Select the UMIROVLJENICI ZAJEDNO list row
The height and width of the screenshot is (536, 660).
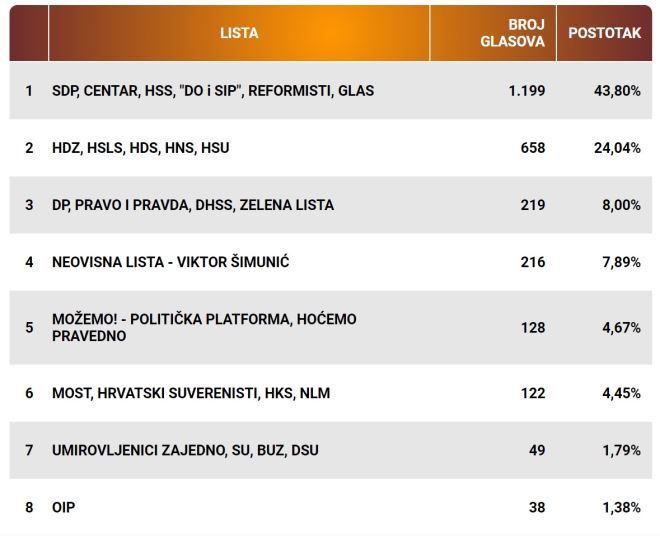coord(185,450)
